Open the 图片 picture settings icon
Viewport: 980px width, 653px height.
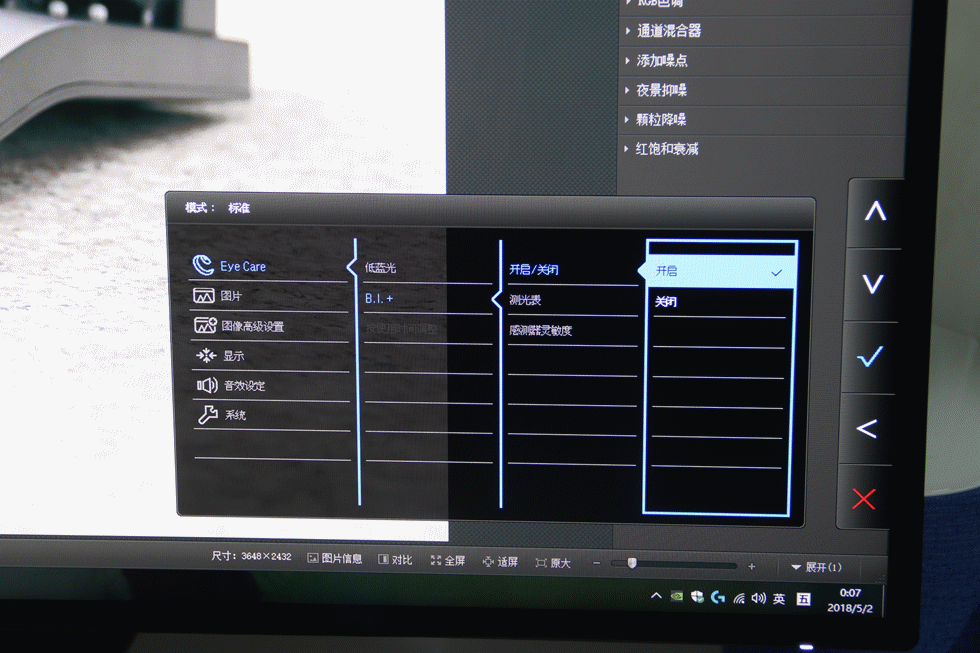pyautogui.click(x=204, y=297)
